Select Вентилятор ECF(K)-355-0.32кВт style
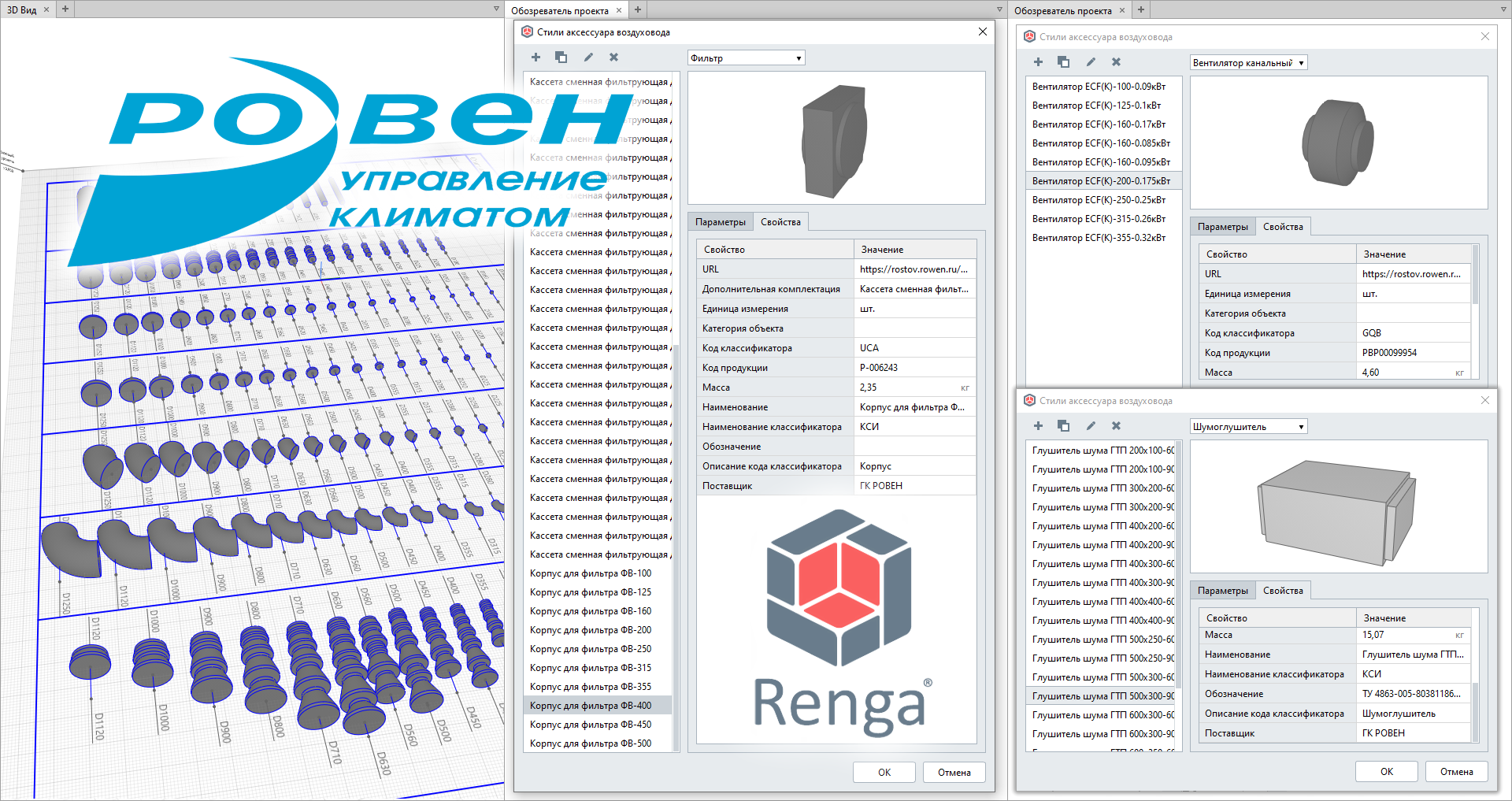Viewport: 1512px width, 801px height. click(x=1104, y=238)
